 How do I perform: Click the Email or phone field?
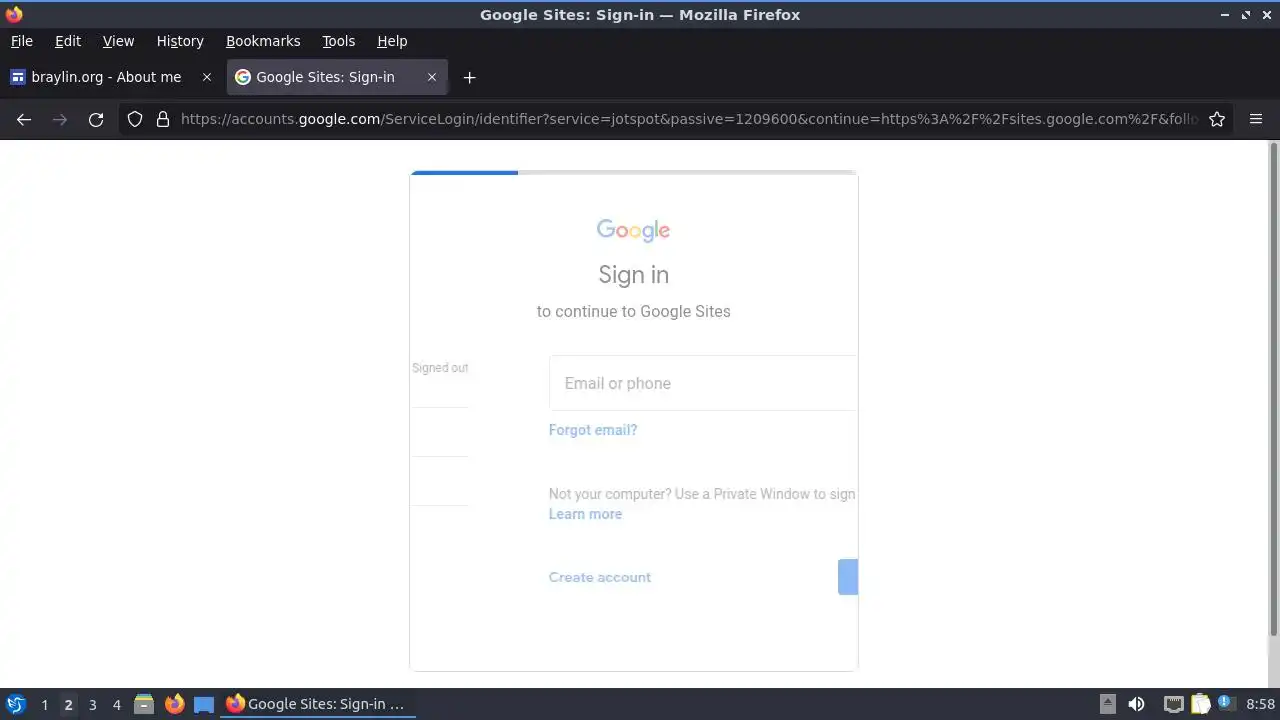(x=703, y=383)
